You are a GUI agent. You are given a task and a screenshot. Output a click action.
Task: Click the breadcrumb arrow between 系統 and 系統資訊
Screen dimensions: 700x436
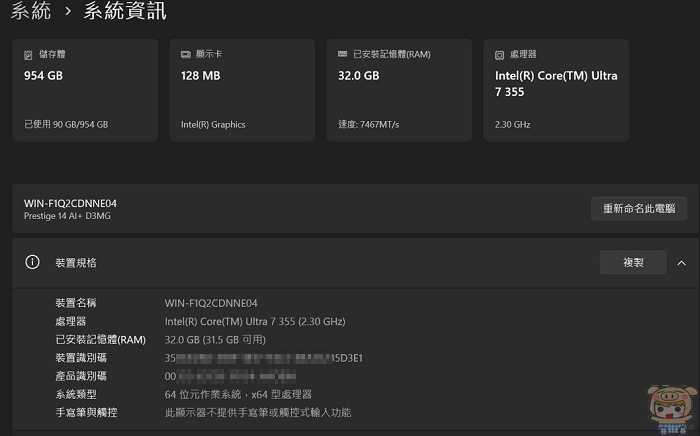(67, 12)
